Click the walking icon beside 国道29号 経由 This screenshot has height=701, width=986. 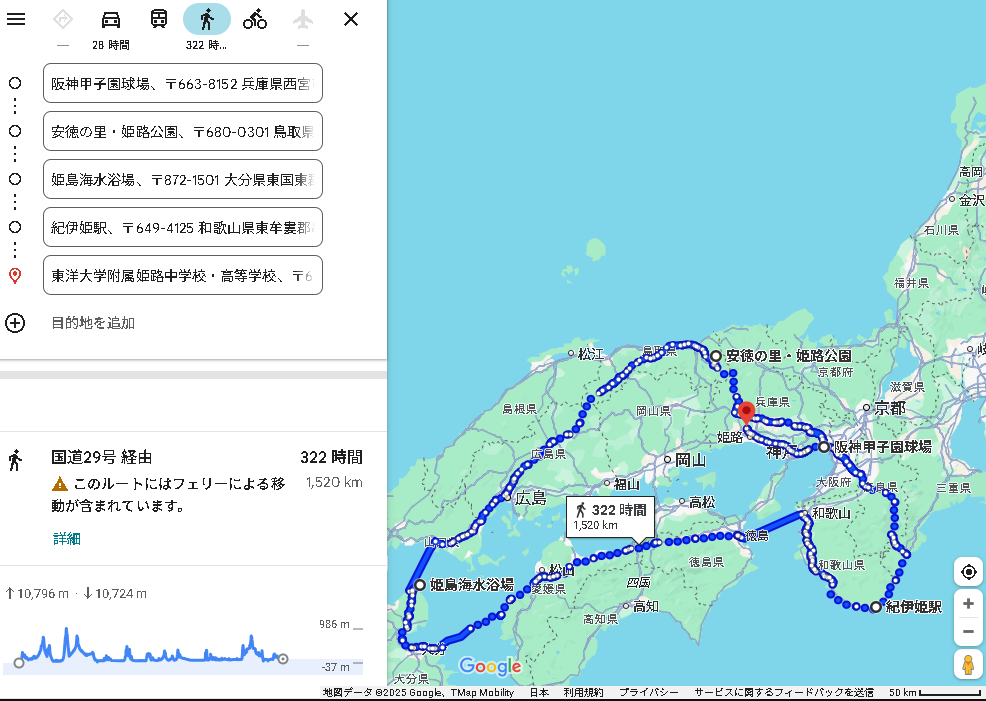coord(16,460)
